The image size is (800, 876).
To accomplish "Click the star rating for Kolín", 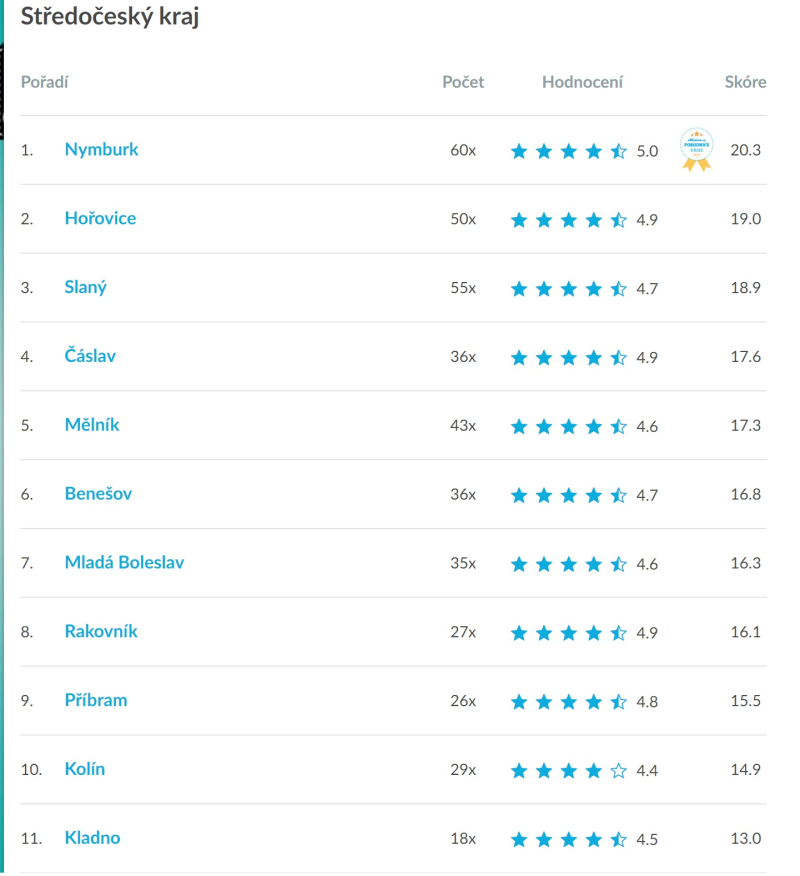I will click(568, 771).
